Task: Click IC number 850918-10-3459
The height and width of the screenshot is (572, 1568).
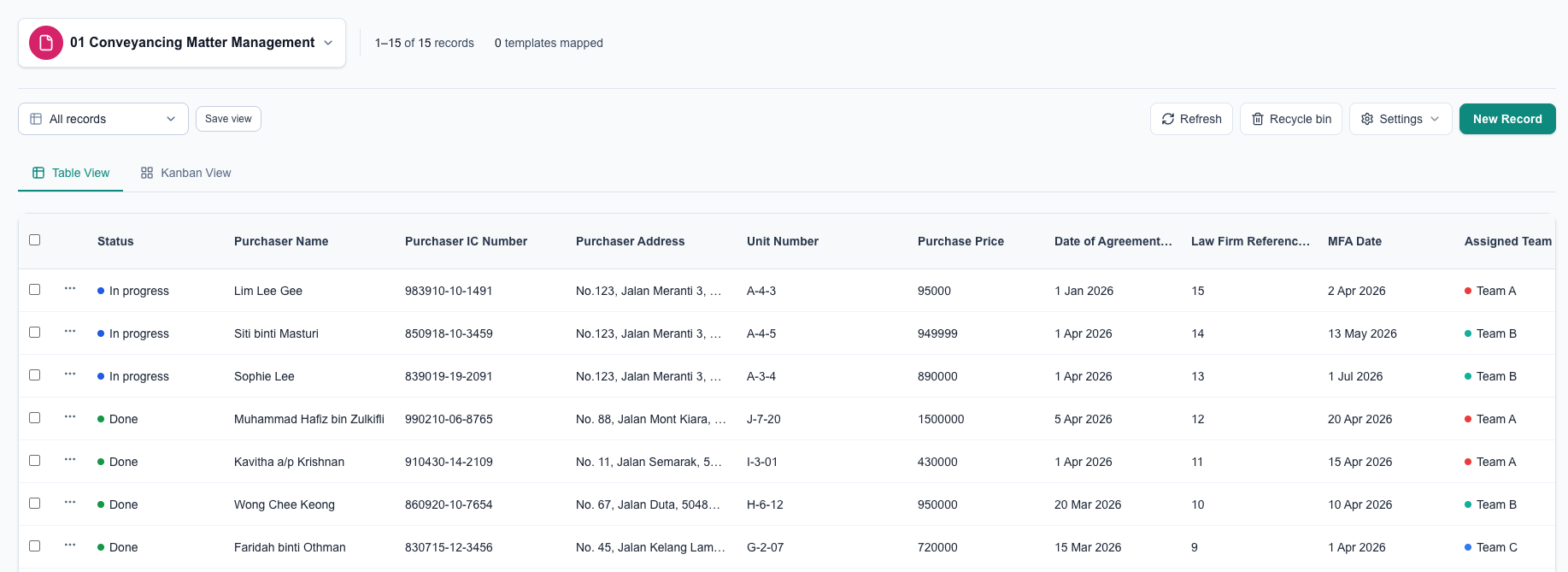Action: tap(449, 333)
